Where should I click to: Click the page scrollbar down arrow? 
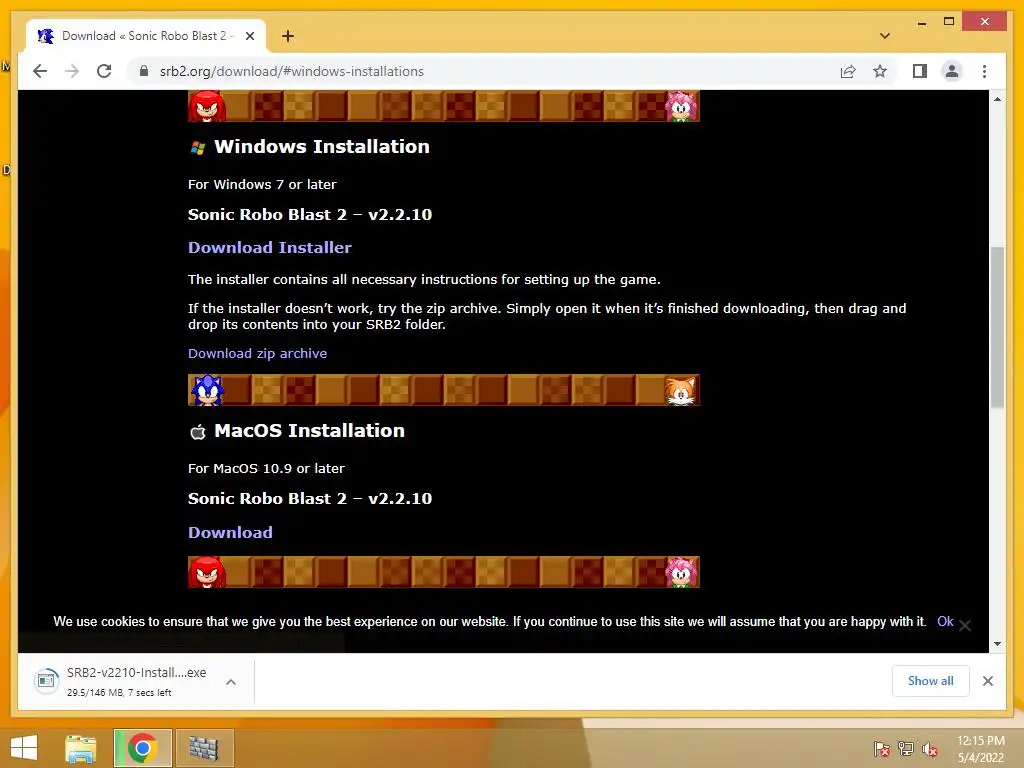pyautogui.click(x=997, y=644)
